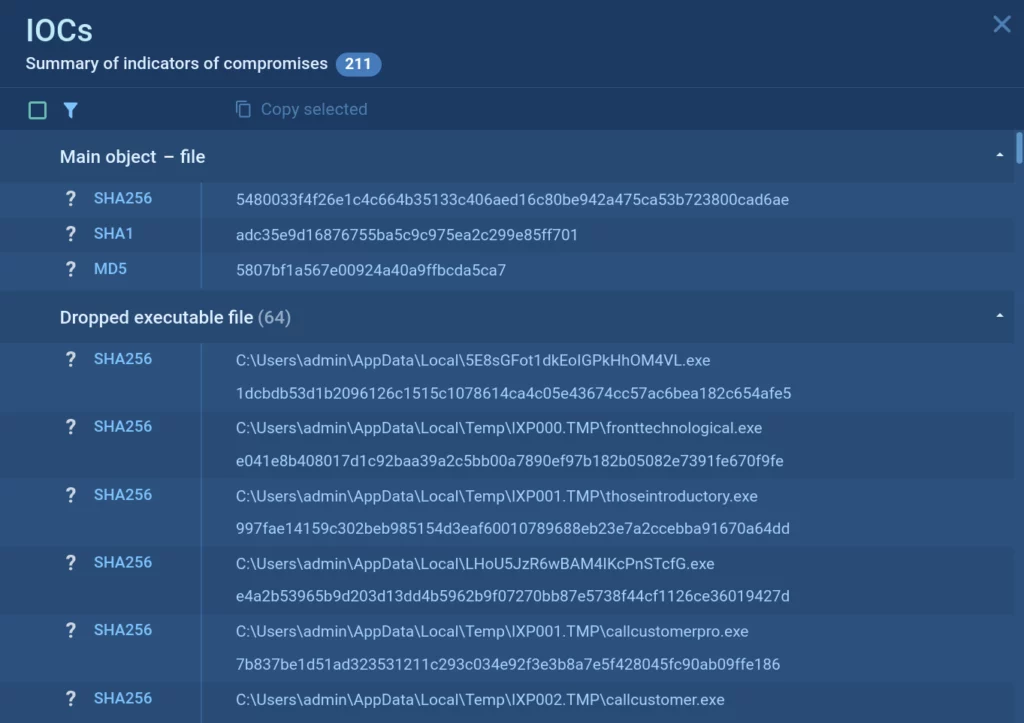Click the 211 indicators count badge
The image size is (1024, 723).
coord(358,64)
